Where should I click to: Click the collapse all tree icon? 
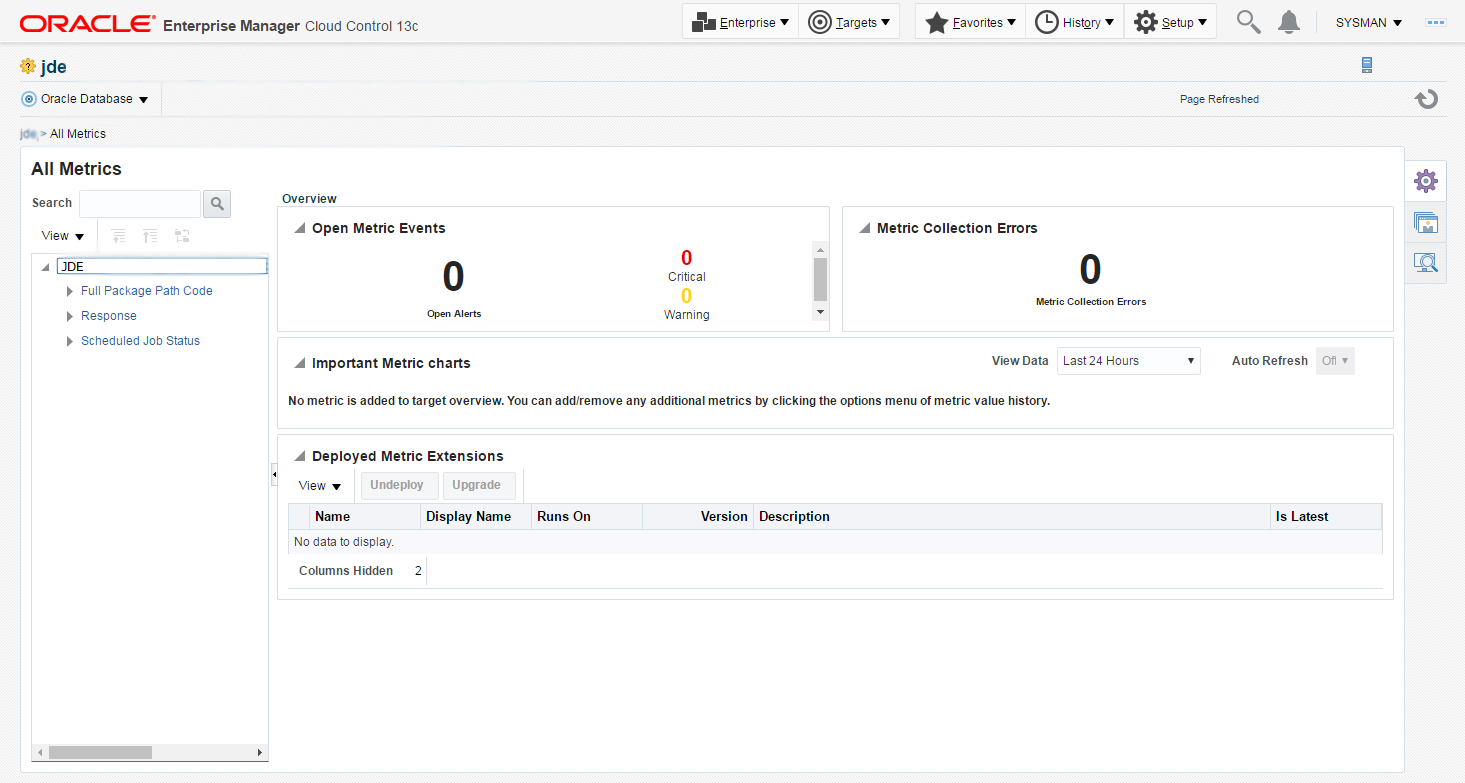pos(150,236)
